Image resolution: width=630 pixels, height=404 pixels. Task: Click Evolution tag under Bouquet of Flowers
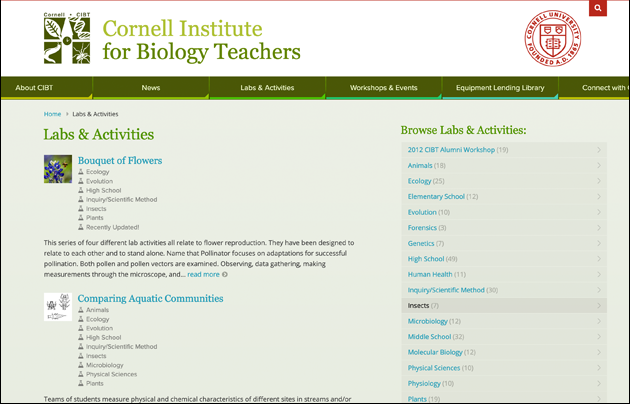[x=99, y=181]
